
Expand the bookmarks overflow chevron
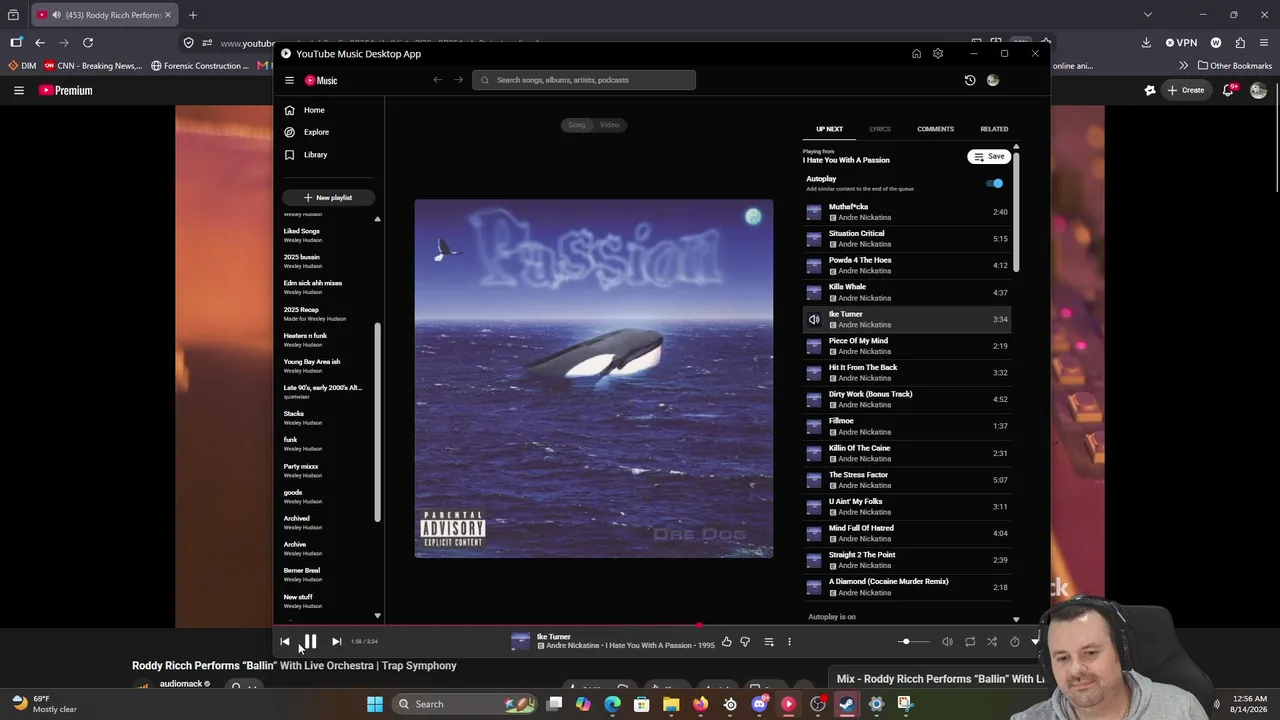click(x=1184, y=66)
